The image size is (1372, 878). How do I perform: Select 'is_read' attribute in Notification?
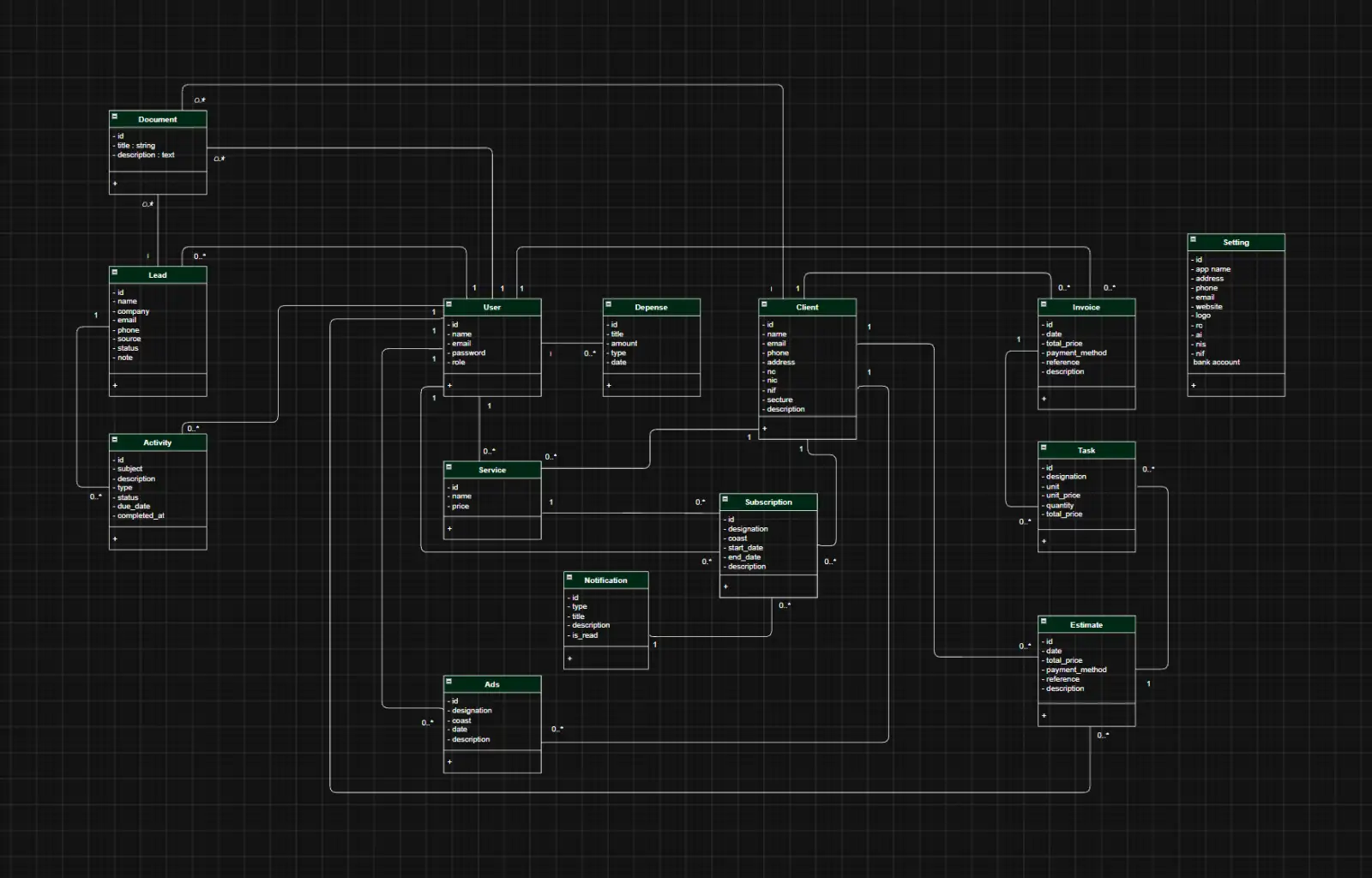tap(585, 635)
